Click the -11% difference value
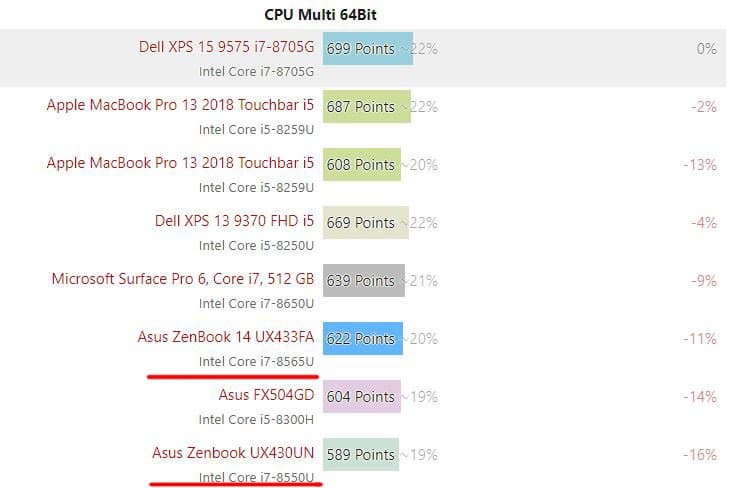The height and width of the screenshot is (488, 740). coord(703,338)
